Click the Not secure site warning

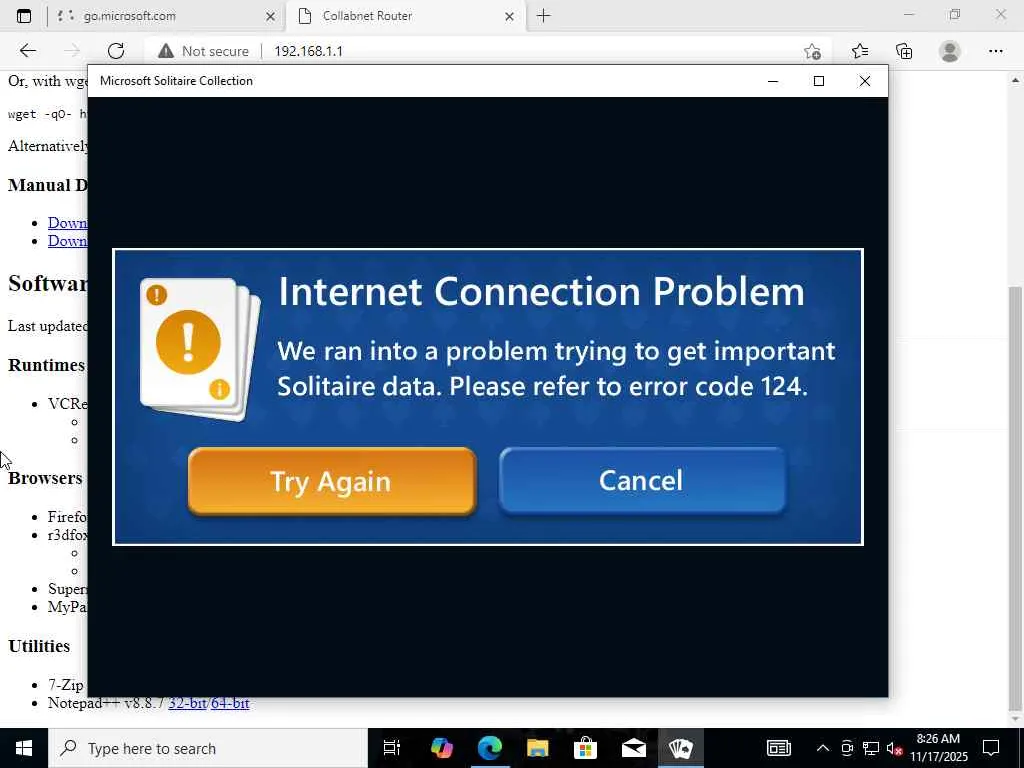click(204, 51)
